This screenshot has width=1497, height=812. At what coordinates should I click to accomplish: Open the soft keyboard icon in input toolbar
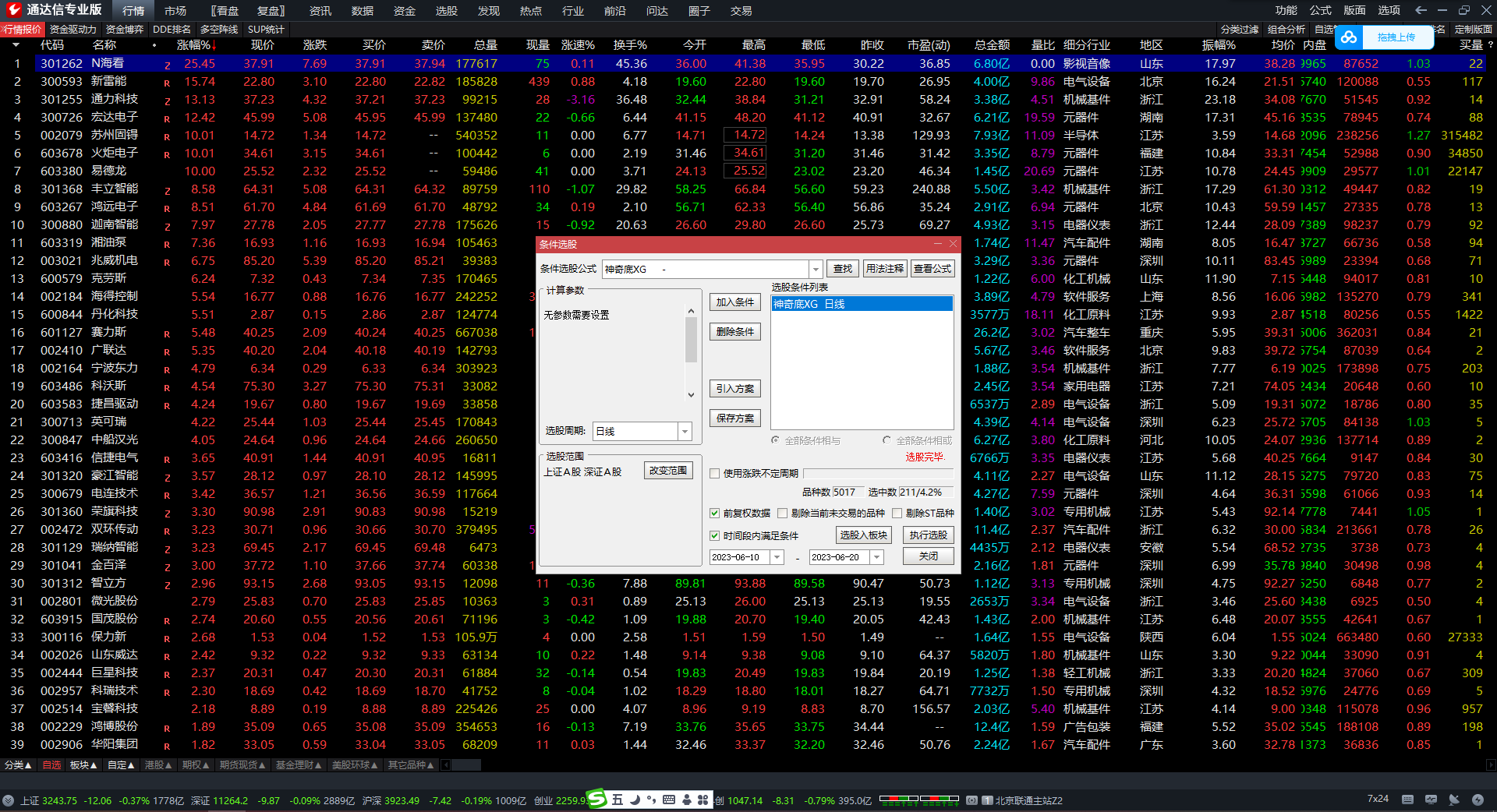click(x=669, y=800)
